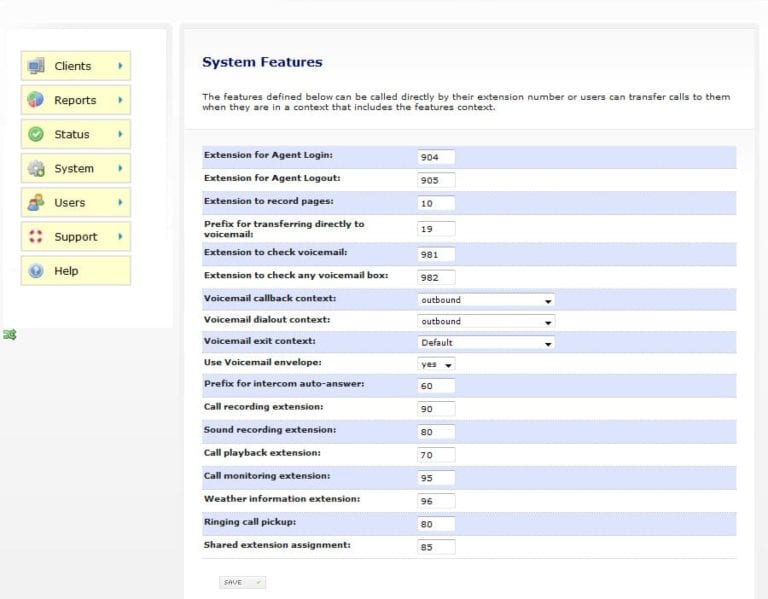Open the System menu item

76,168
